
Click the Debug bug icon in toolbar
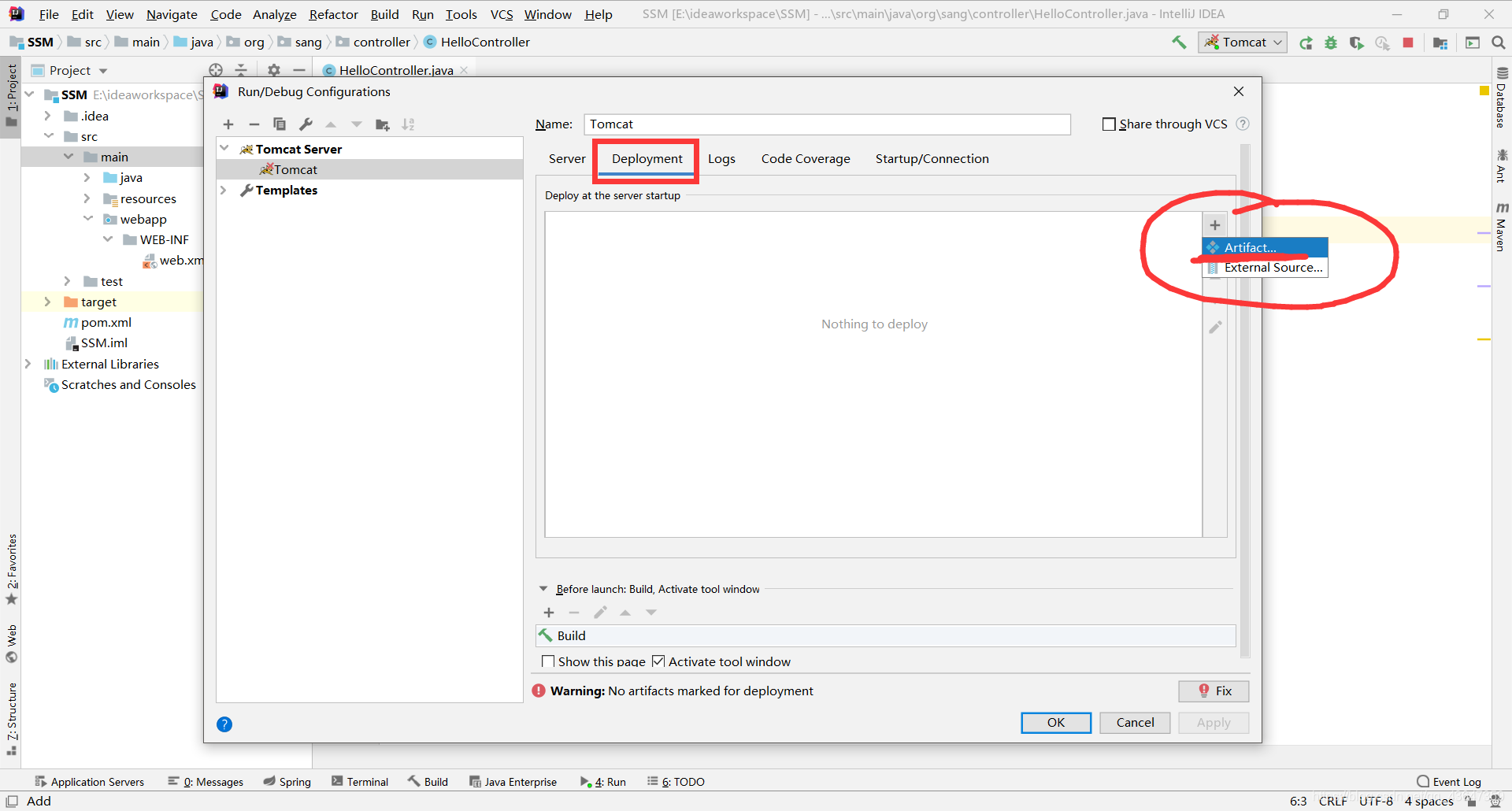(1331, 43)
